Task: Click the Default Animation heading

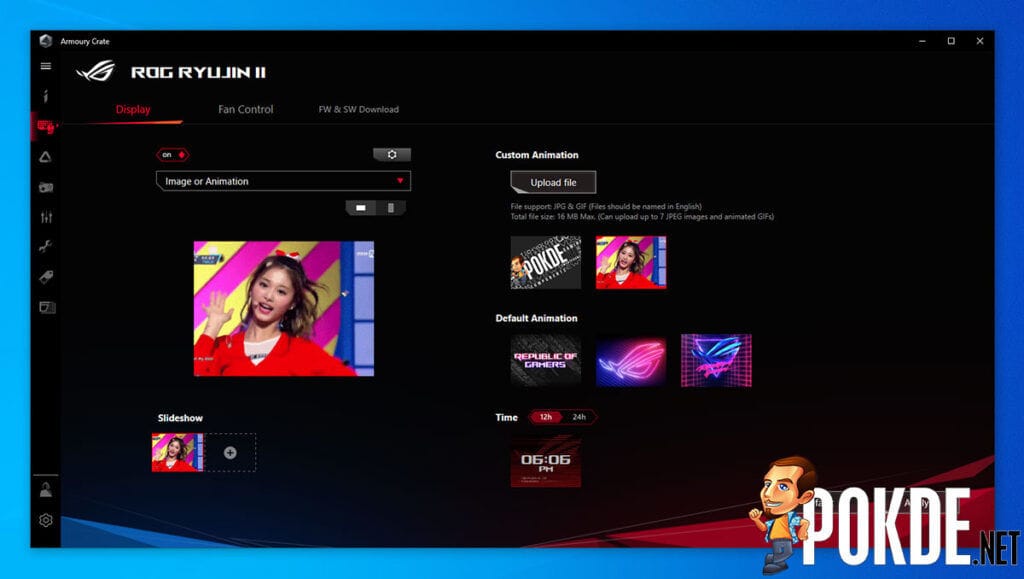Action: click(536, 318)
